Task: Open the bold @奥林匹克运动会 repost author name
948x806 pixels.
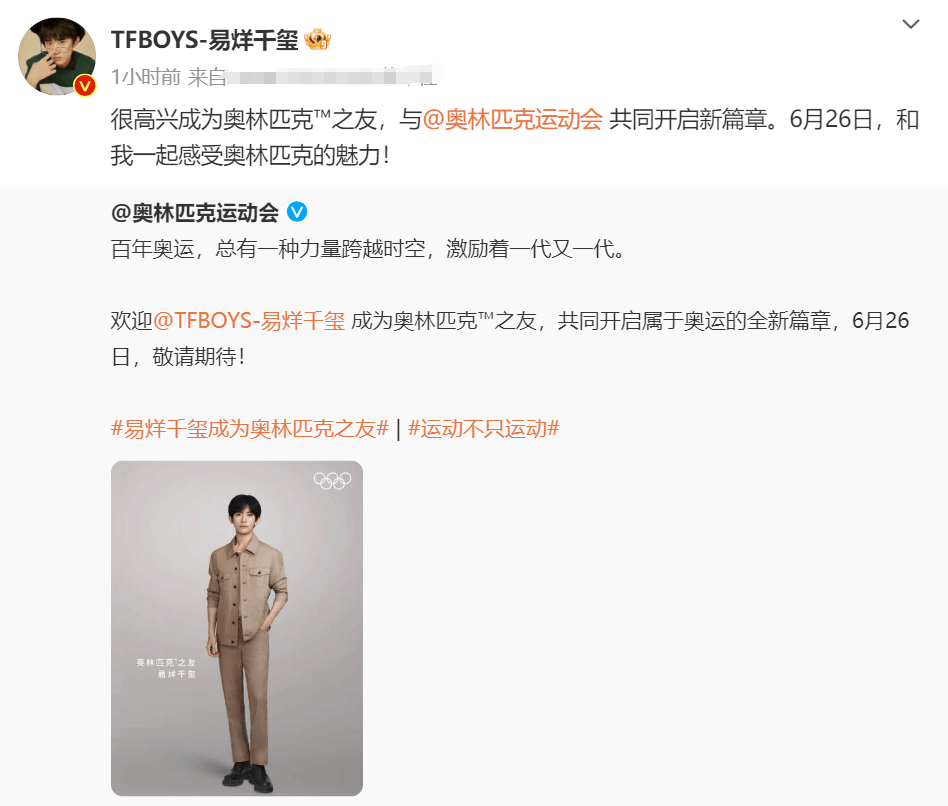Action: tap(195, 212)
